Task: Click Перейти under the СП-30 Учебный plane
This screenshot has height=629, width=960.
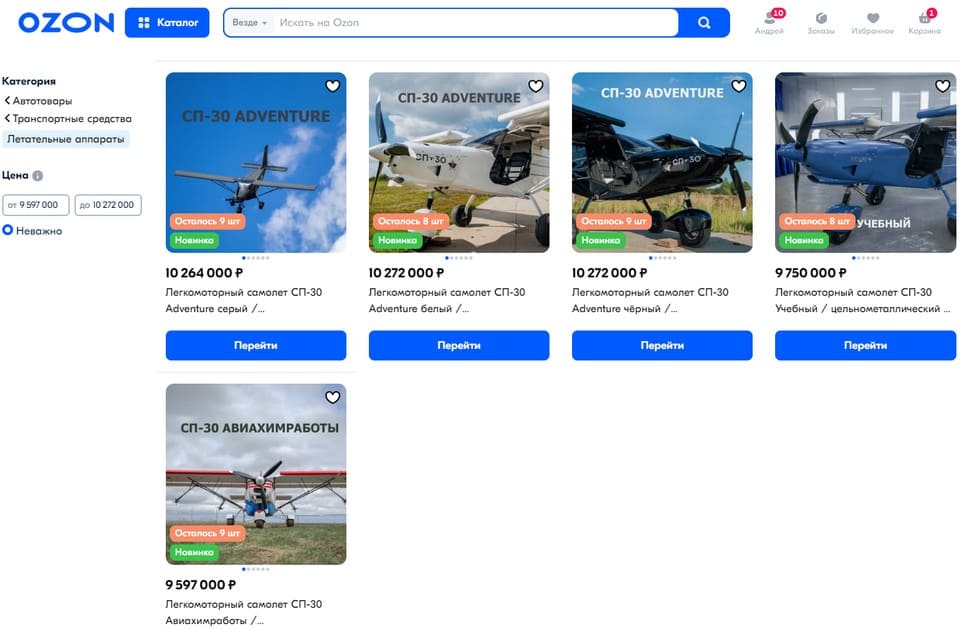Action: pyautogui.click(x=865, y=345)
